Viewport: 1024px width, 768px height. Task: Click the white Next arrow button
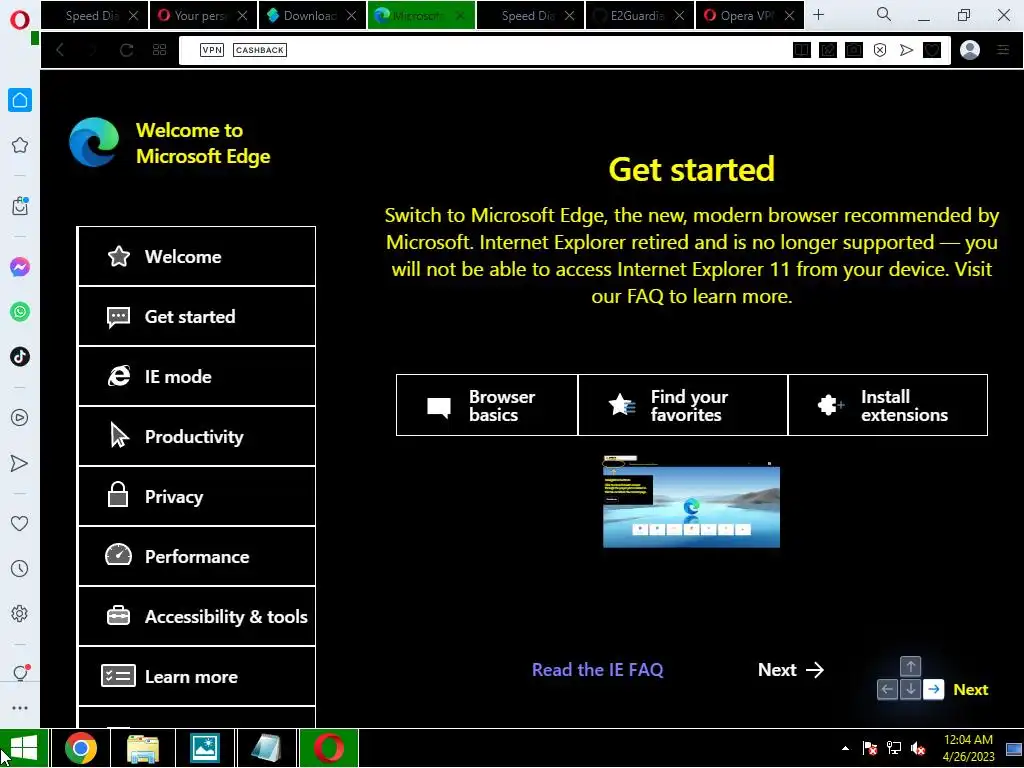click(791, 670)
